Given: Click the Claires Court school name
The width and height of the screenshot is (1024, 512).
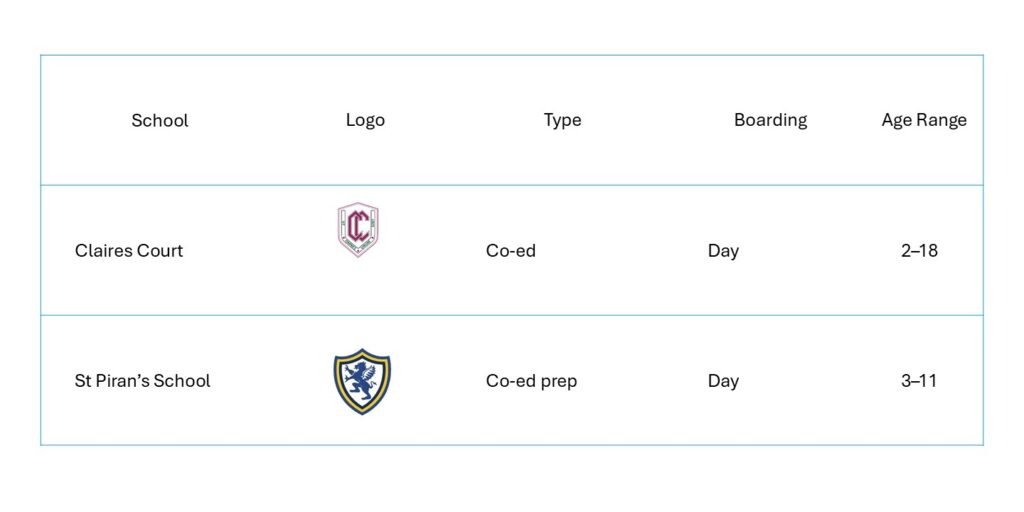Looking at the screenshot, I should [x=129, y=251].
